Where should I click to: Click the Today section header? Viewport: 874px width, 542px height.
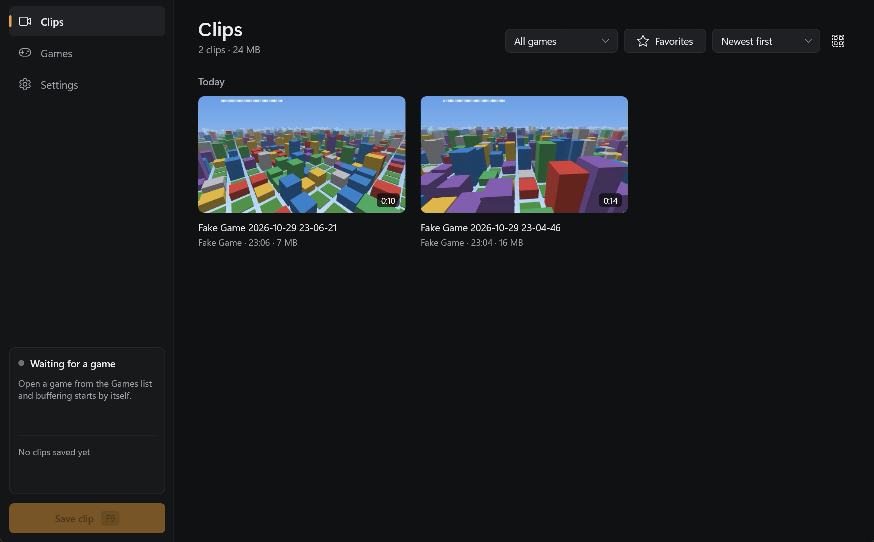click(x=211, y=81)
